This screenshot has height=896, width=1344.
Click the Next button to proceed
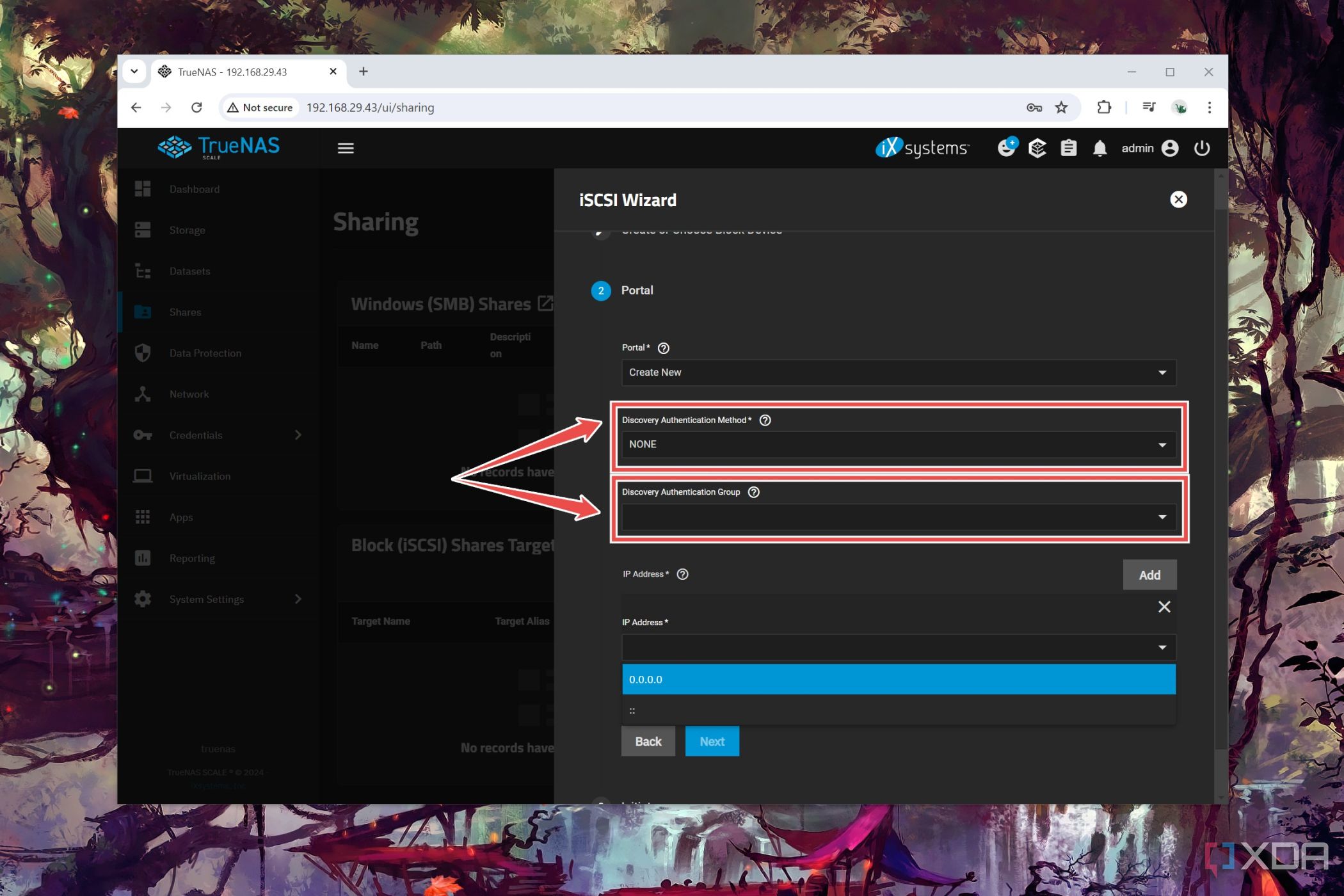pyautogui.click(x=712, y=741)
